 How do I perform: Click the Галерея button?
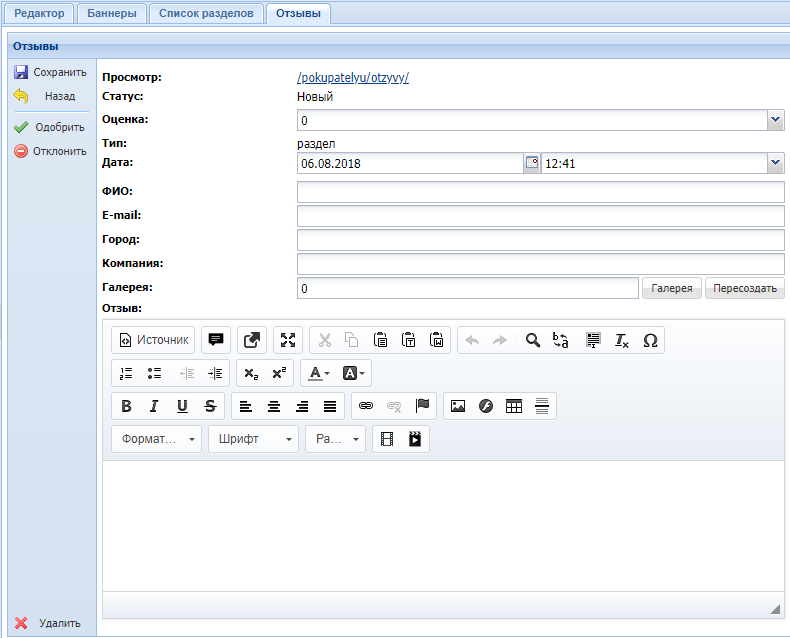pos(672,288)
